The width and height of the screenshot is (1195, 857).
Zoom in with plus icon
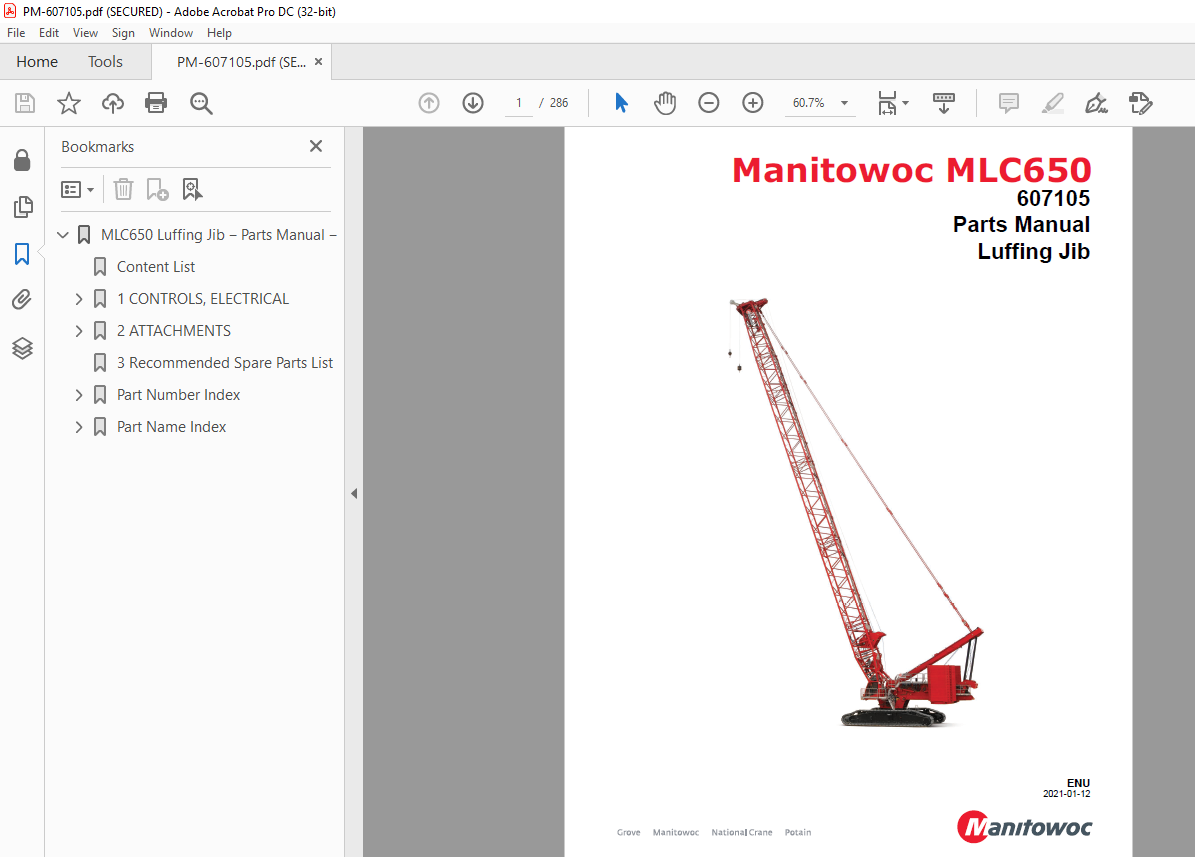753,103
